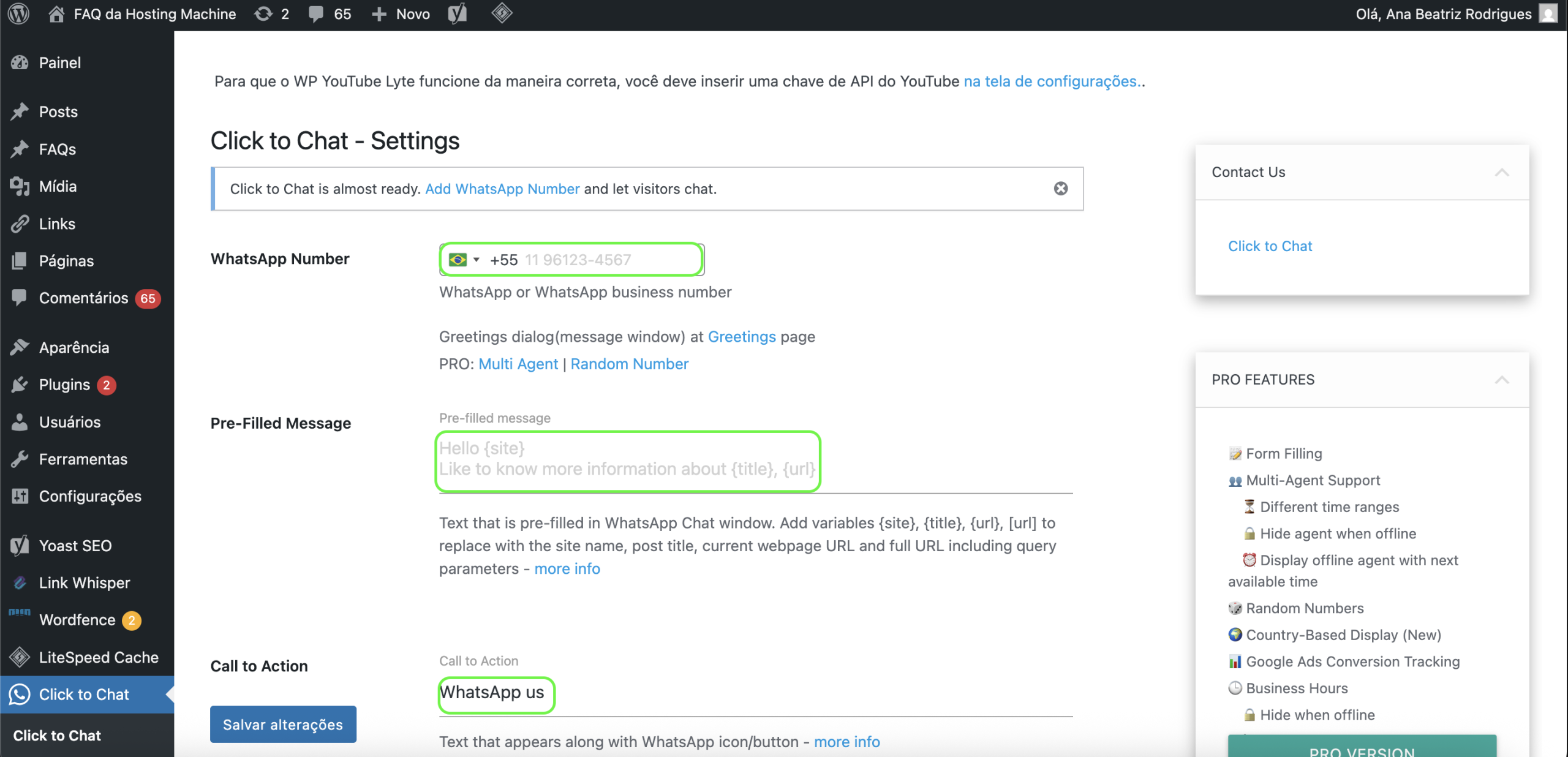Screen dimensions: 1568x757
Task: Open the Novo menu in admin bar
Action: tap(401, 14)
